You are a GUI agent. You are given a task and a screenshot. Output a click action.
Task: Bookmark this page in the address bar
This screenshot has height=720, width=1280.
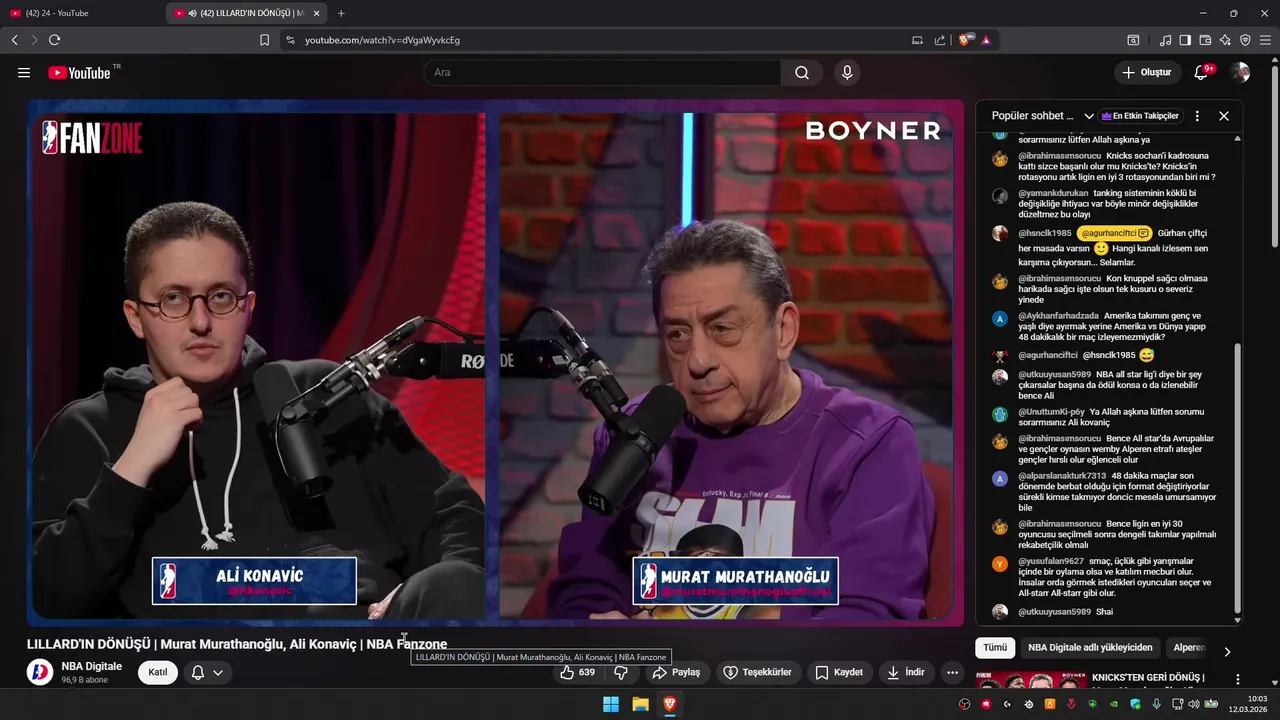264,40
